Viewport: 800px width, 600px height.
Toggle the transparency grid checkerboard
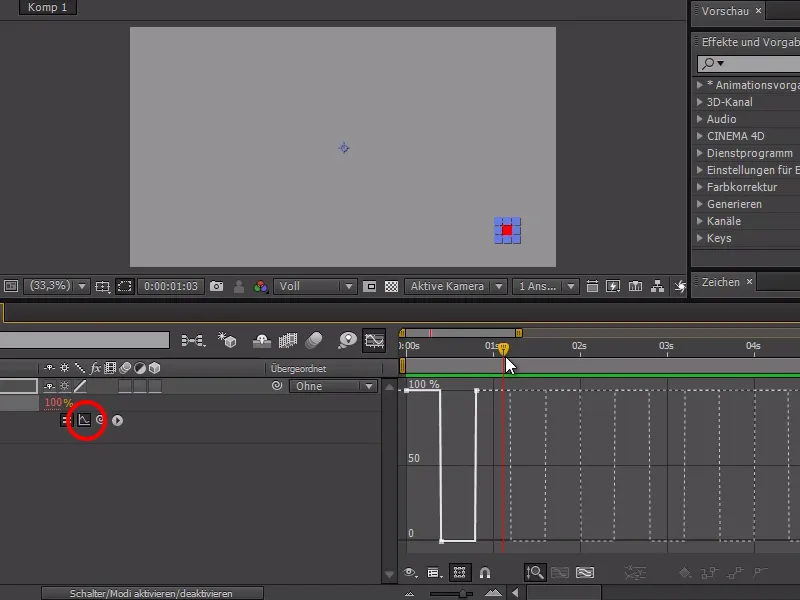tap(391, 286)
